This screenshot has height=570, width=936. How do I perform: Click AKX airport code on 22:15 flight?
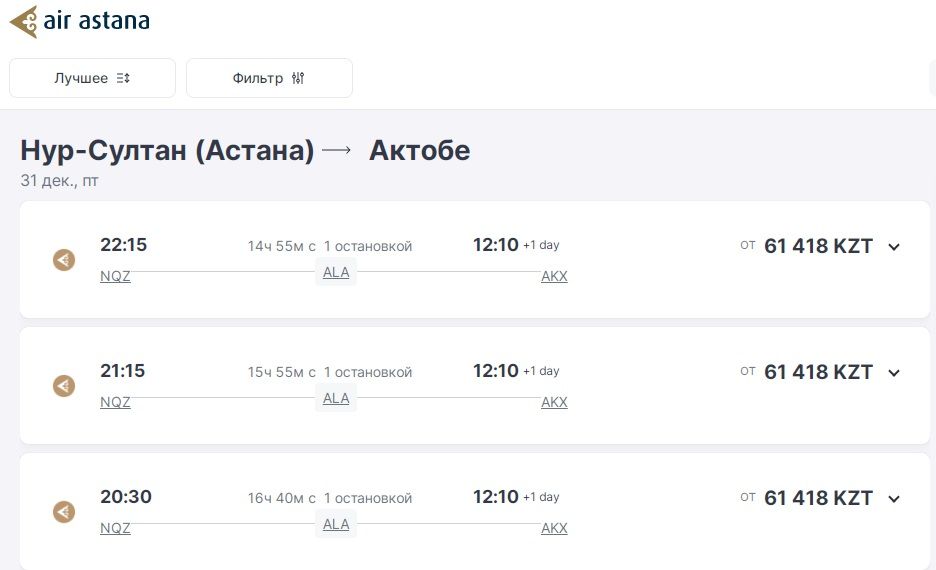pyautogui.click(x=554, y=277)
